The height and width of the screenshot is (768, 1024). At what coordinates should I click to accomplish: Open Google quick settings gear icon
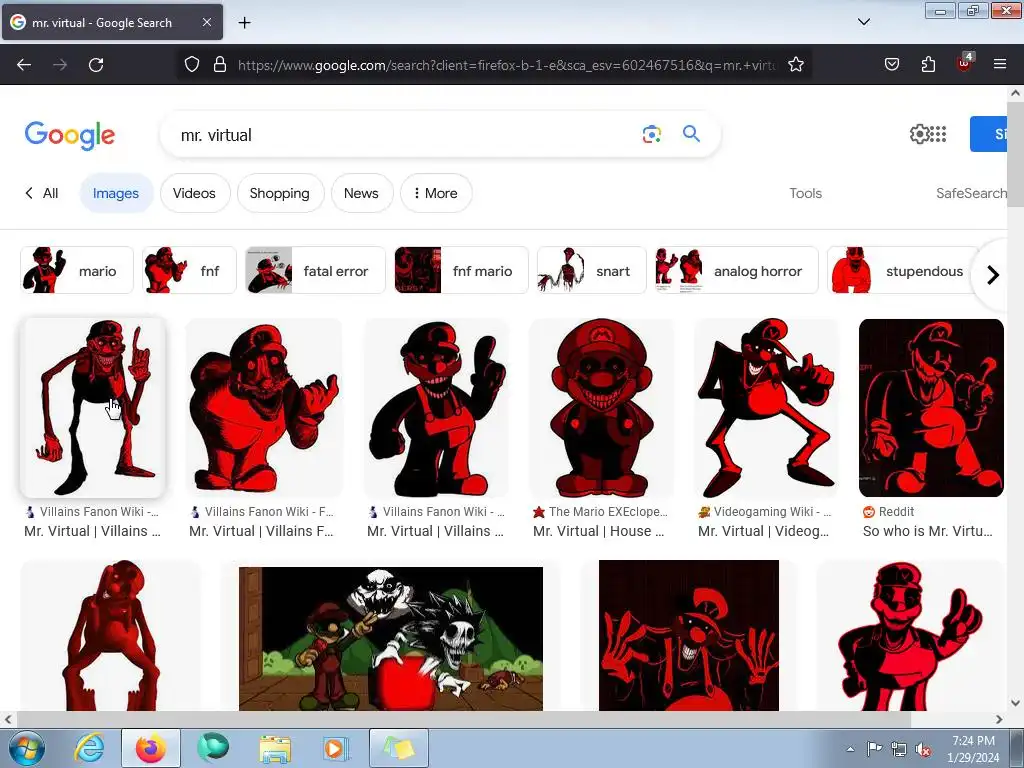pyautogui.click(x=918, y=134)
